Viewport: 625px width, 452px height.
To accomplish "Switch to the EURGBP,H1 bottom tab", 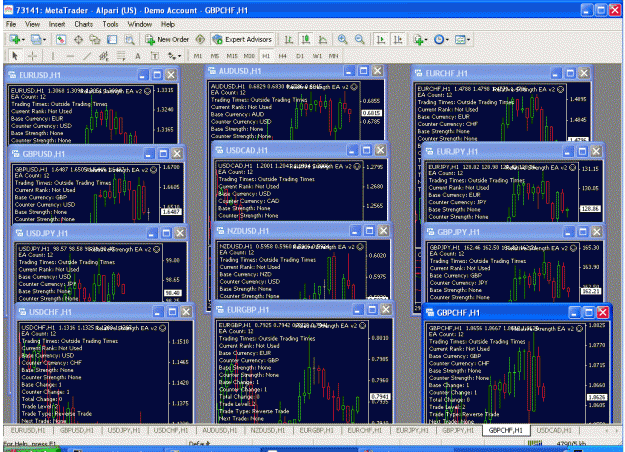I will pos(316,430).
